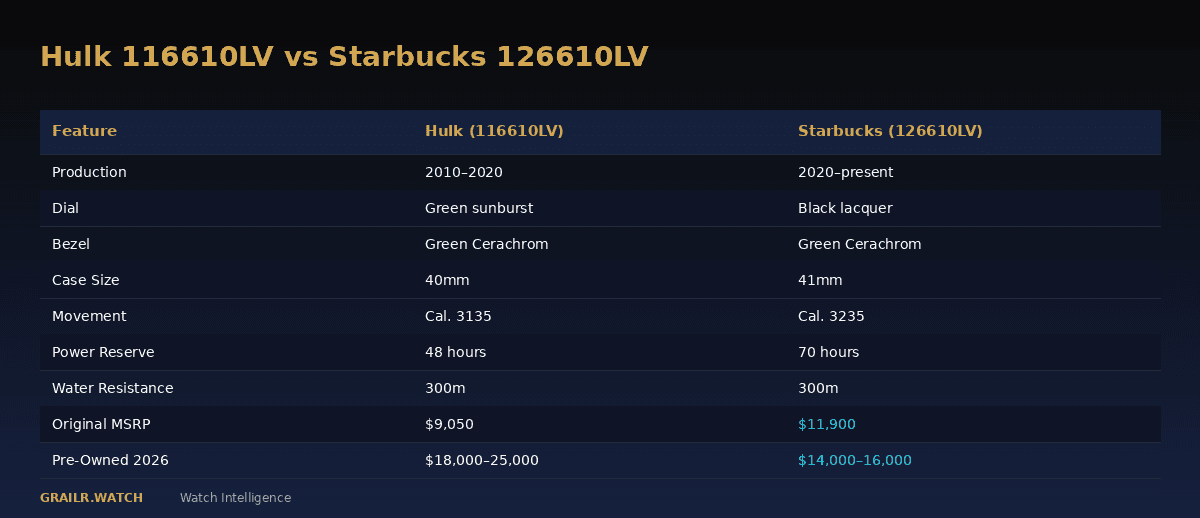Click the page title Hulk 116610LV vs Starbucks 126610LV
Screen dimensions: 1200x518
point(344,57)
